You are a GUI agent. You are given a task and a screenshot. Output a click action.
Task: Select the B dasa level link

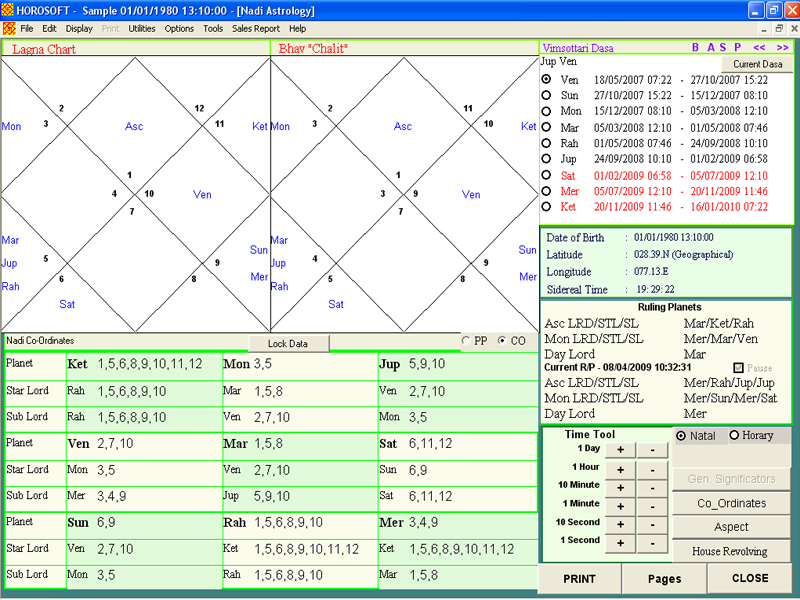pyautogui.click(x=695, y=47)
